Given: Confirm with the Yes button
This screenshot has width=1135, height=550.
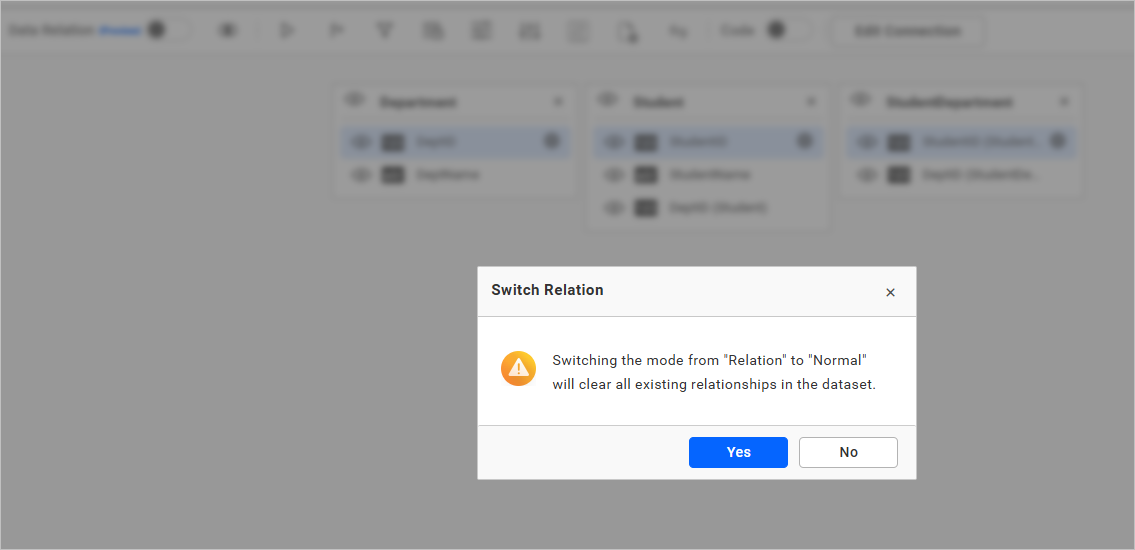Looking at the screenshot, I should coord(738,452).
